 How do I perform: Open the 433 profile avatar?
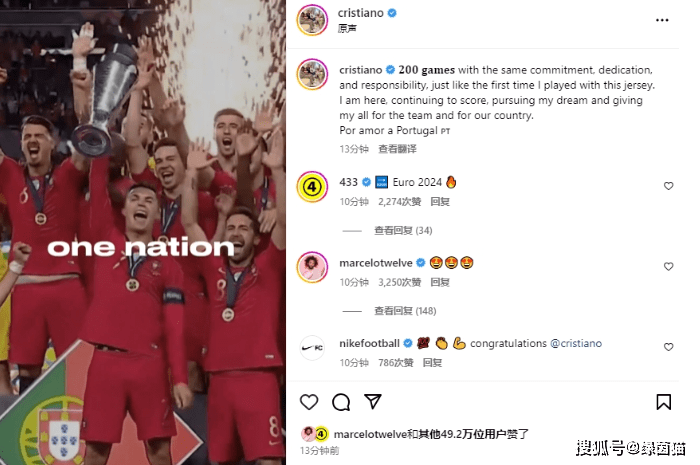tap(312, 187)
